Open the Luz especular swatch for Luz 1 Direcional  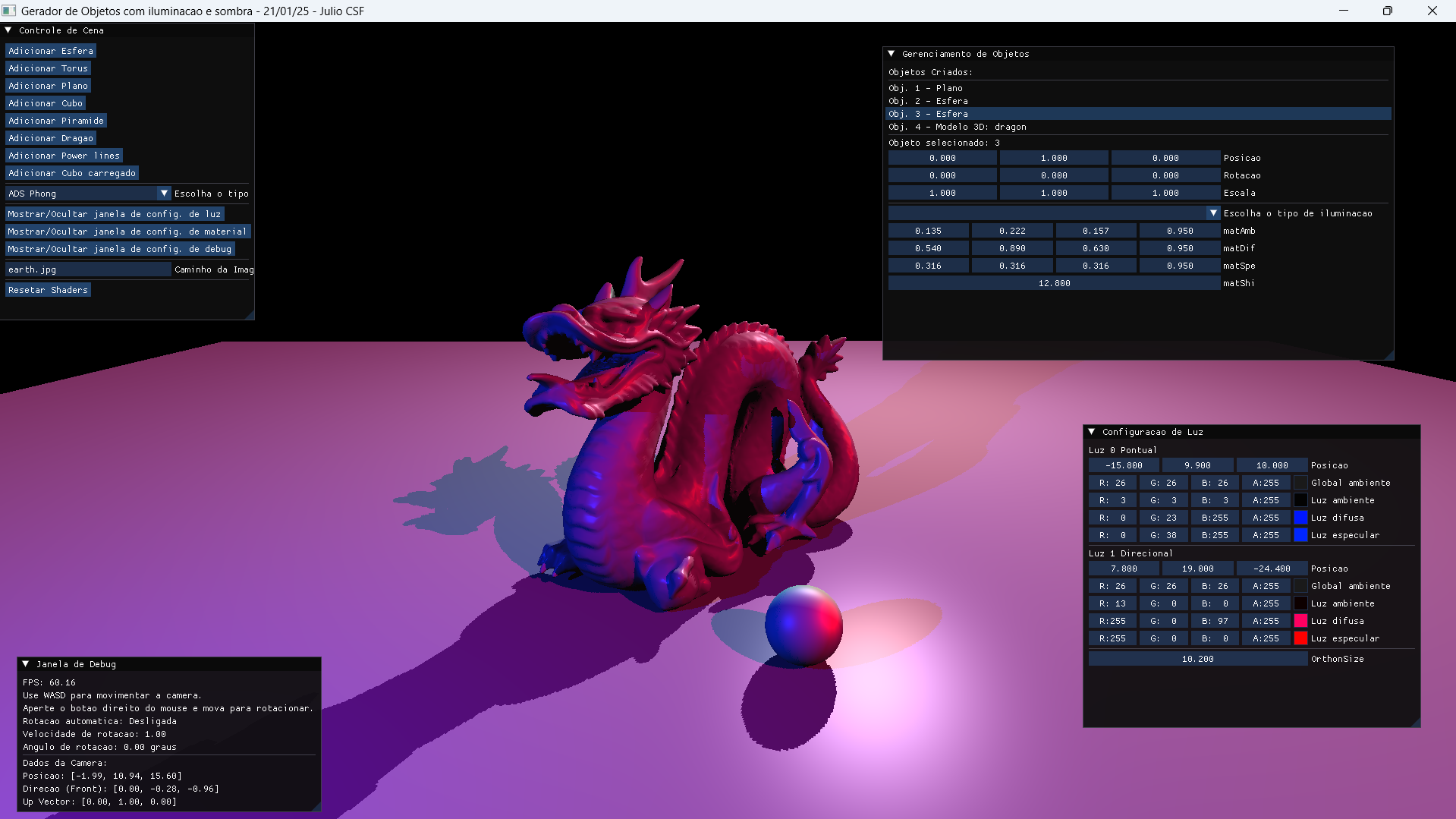[1301, 638]
